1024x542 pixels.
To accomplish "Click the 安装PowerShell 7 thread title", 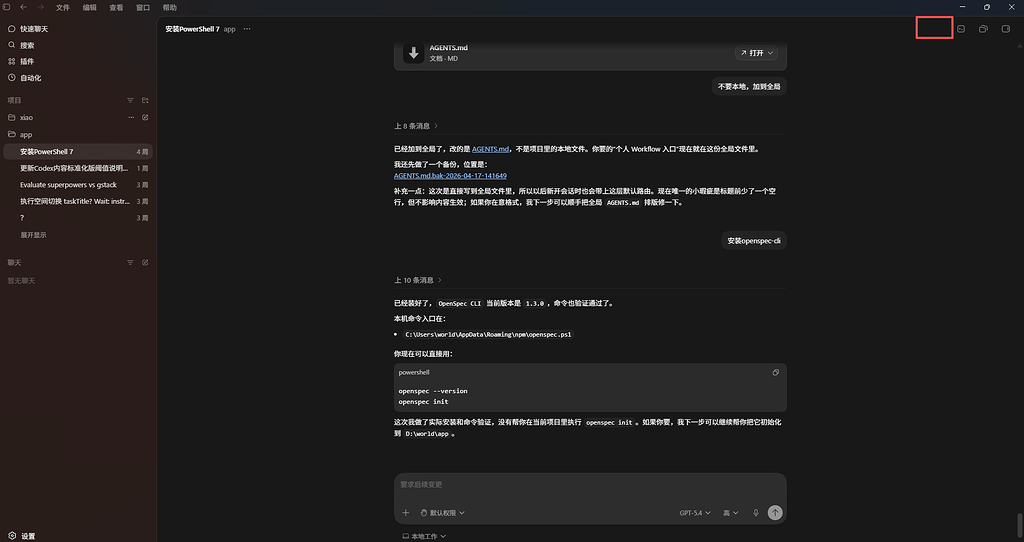I will point(192,29).
